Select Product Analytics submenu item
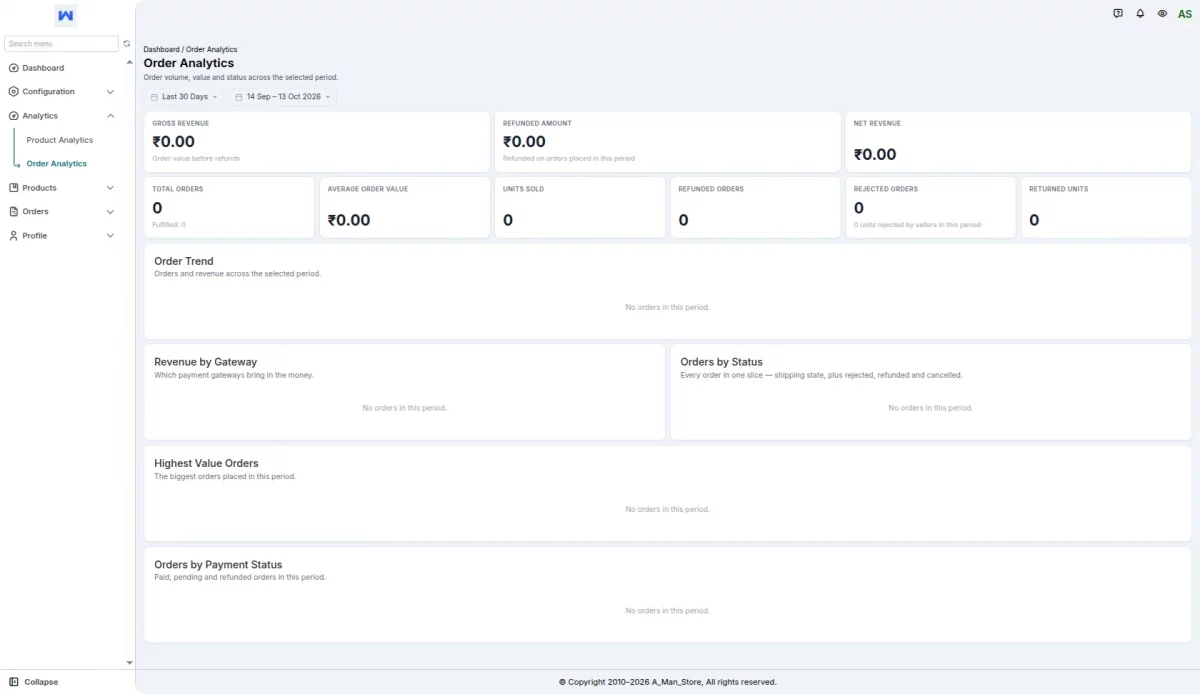 click(60, 140)
